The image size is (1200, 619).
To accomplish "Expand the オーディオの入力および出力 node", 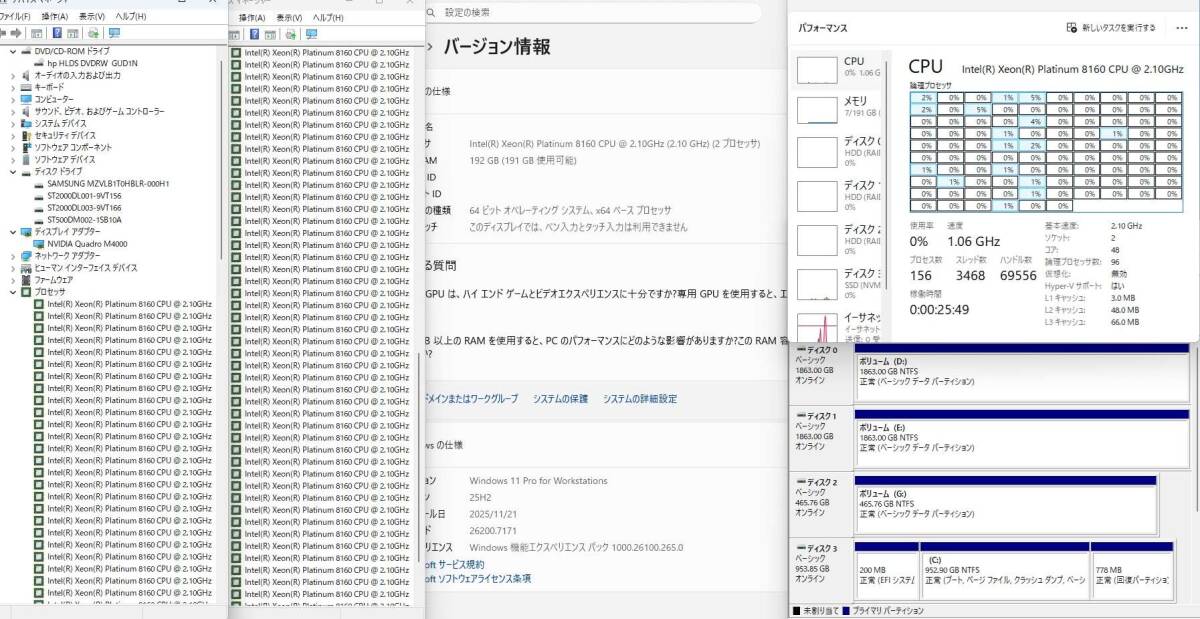I will [x=13, y=75].
